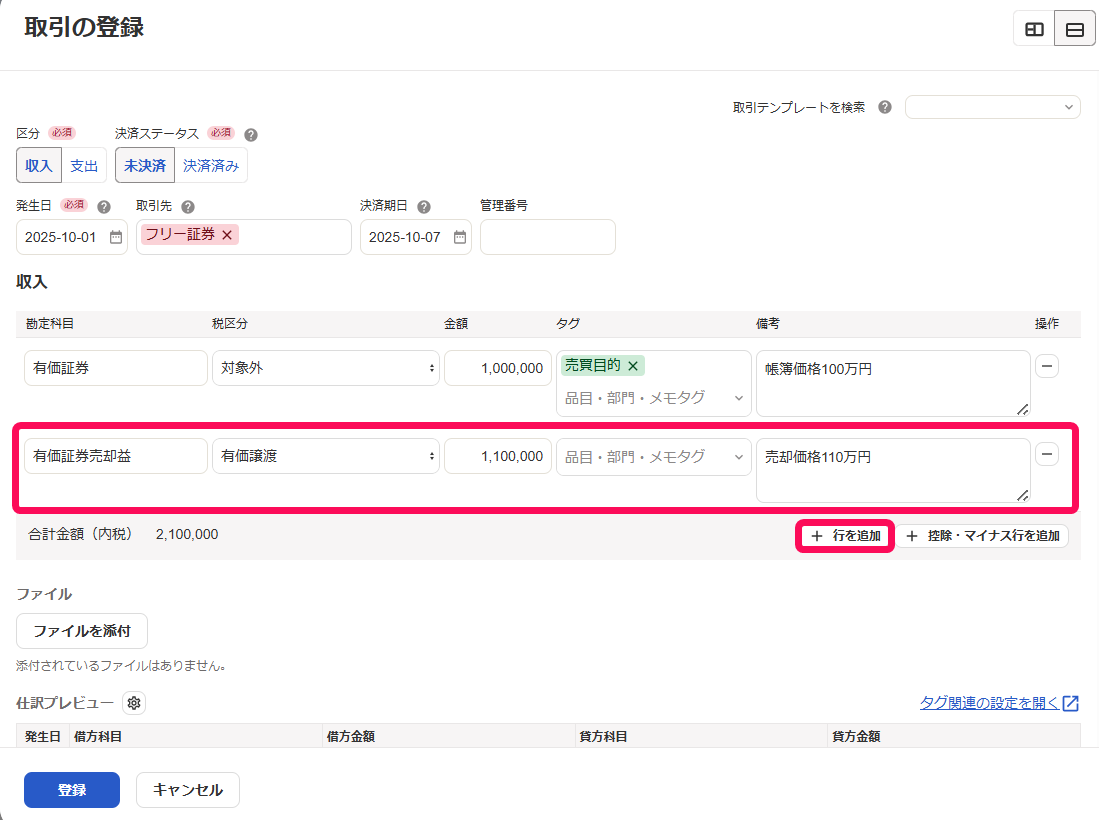Click the 1,100,000 amount field

498,456
